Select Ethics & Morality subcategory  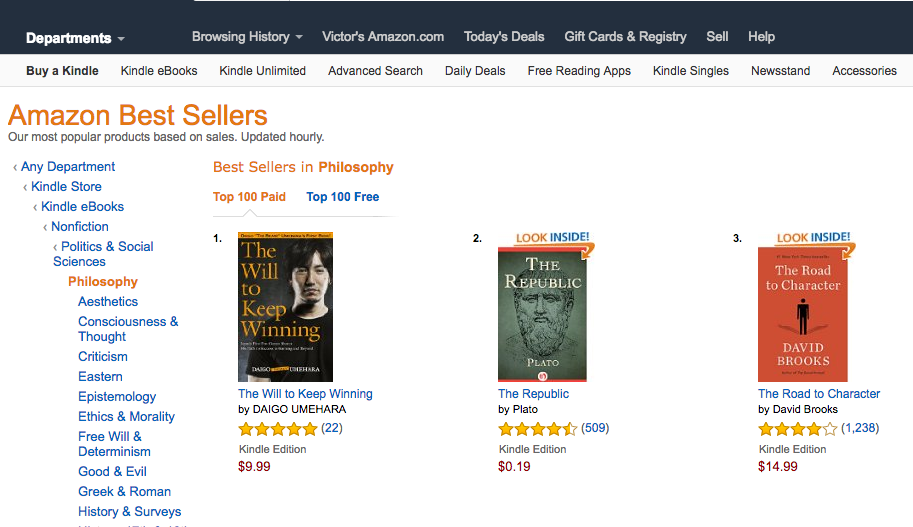(126, 417)
